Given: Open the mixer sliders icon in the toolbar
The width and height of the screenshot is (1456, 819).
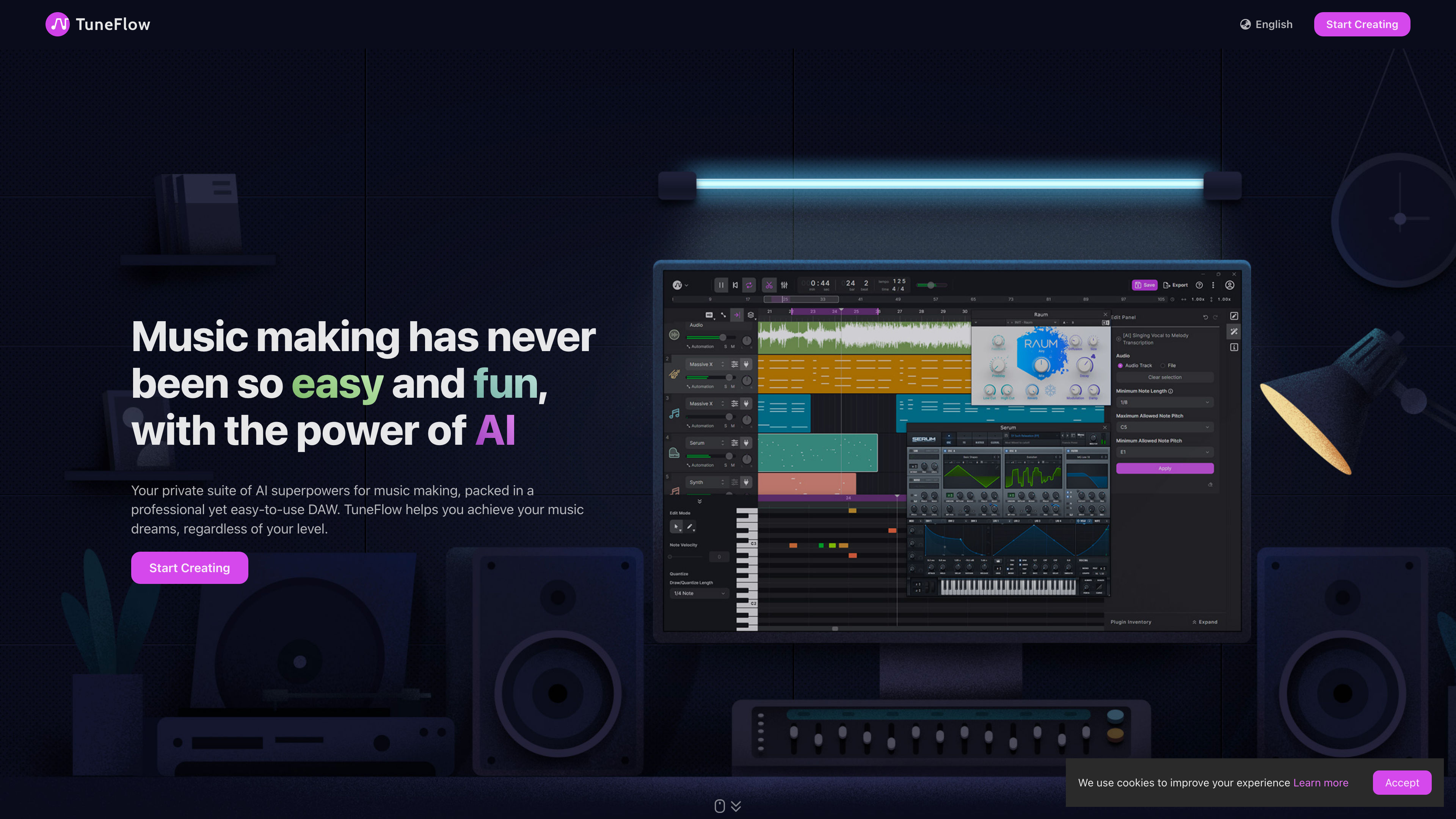Looking at the screenshot, I should 784,285.
